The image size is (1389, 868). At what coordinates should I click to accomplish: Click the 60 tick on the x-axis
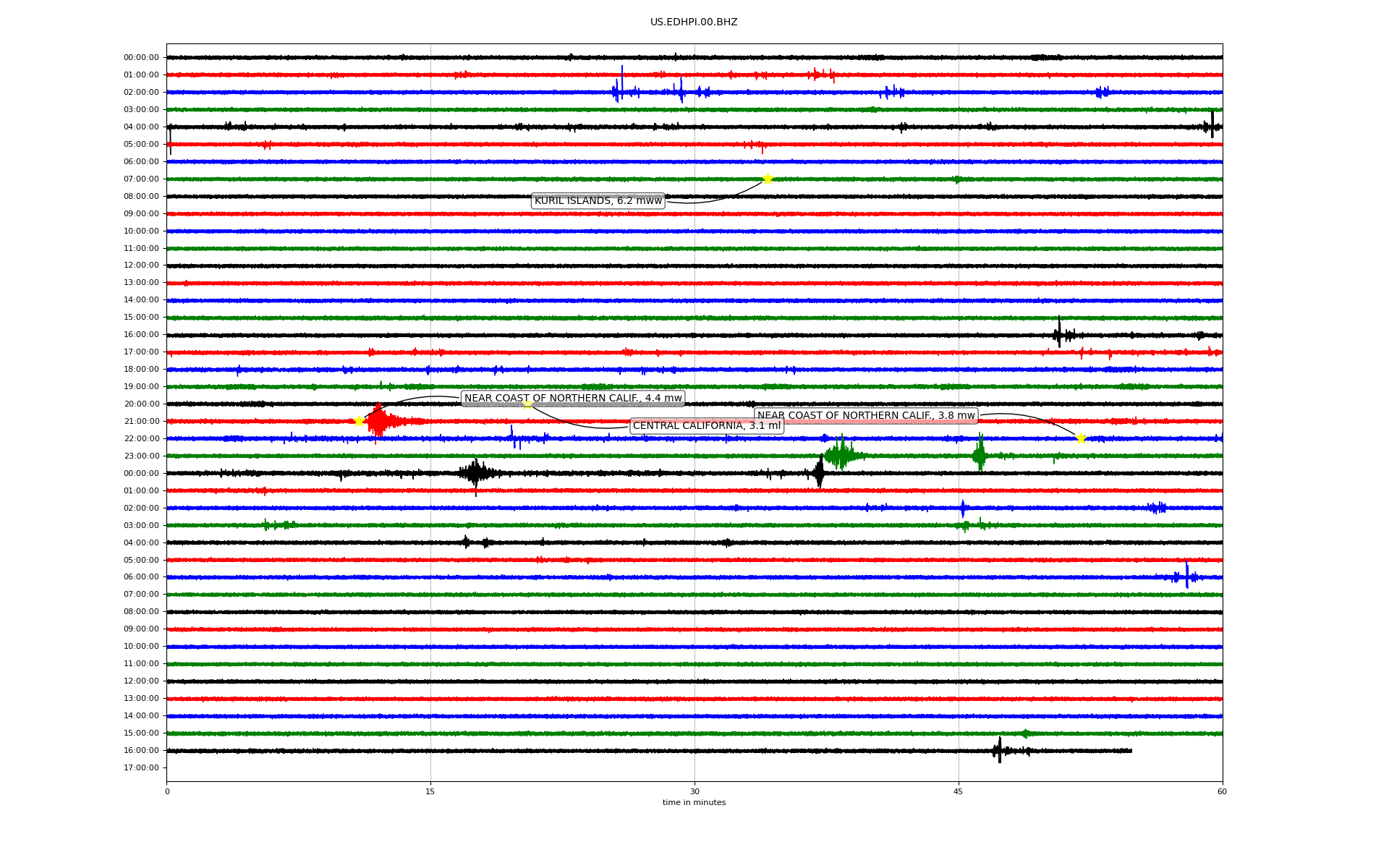[x=1222, y=791]
